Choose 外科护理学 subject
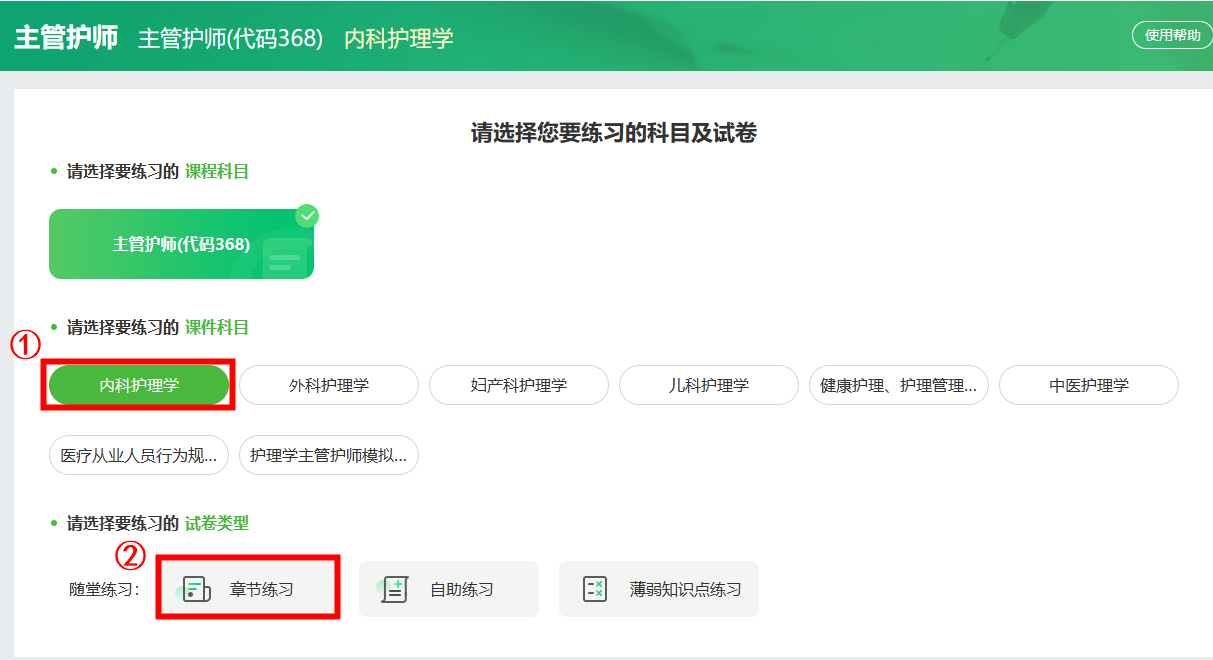 coord(329,385)
